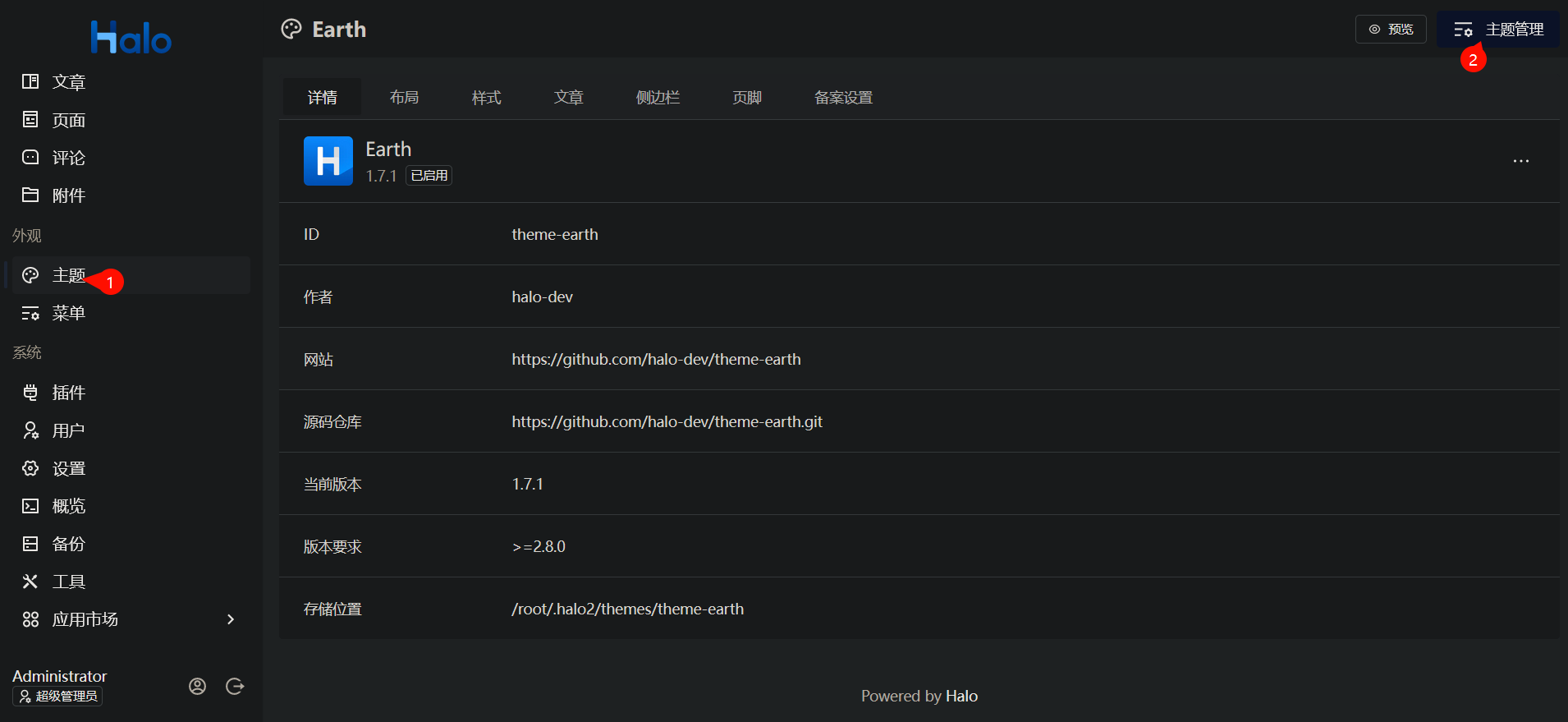Open the 菜单 menu settings icon

[x=30, y=313]
